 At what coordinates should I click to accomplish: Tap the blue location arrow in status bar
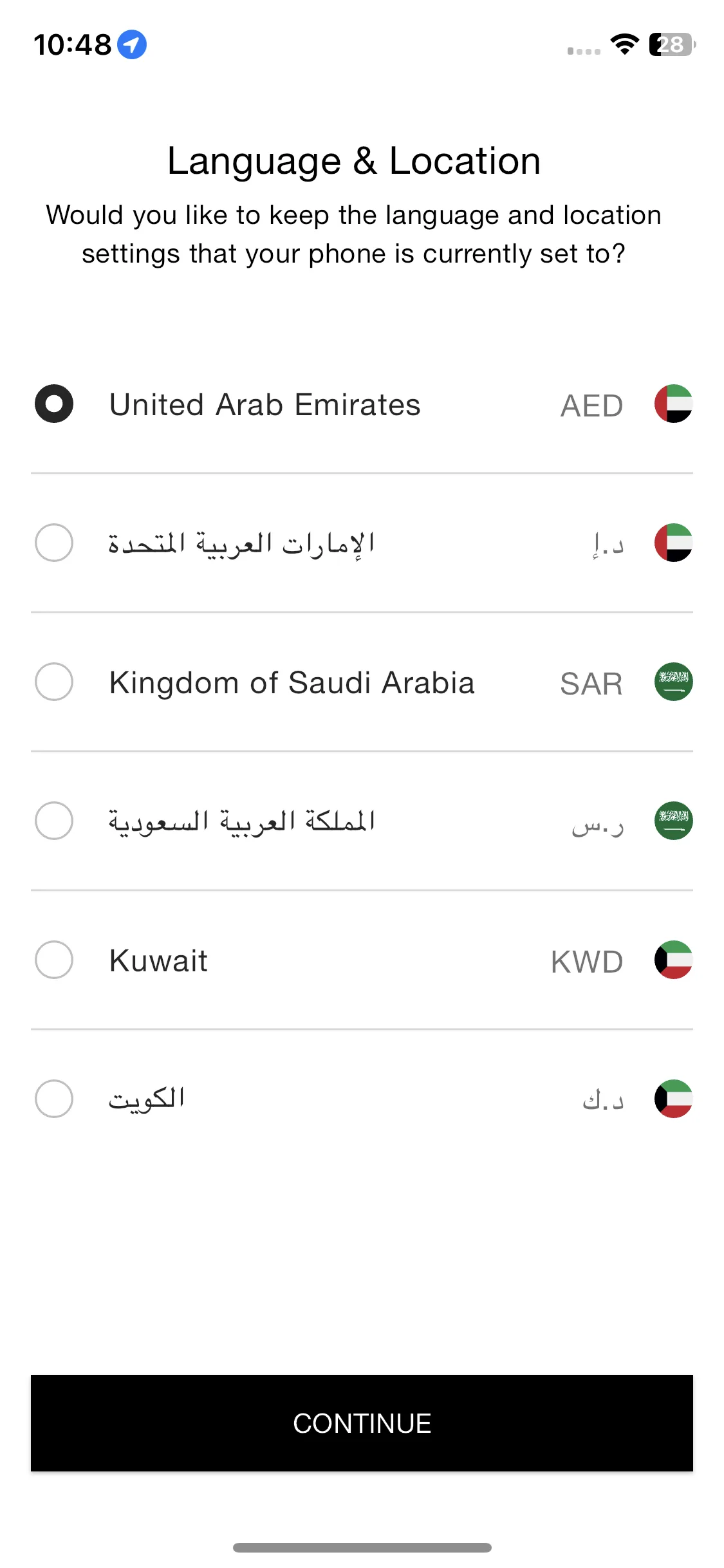tap(132, 44)
